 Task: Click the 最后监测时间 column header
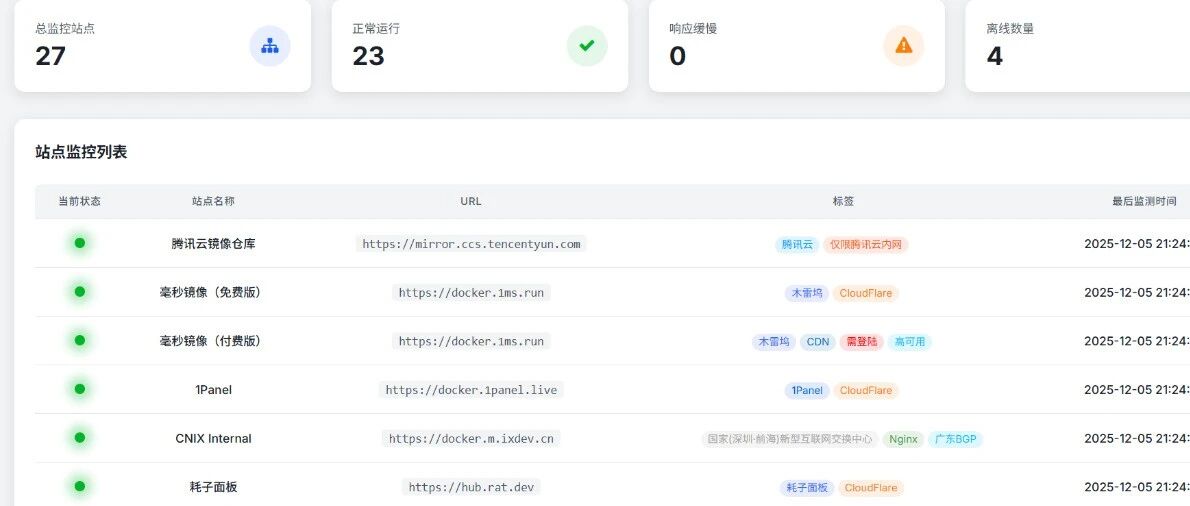click(1144, 201)
